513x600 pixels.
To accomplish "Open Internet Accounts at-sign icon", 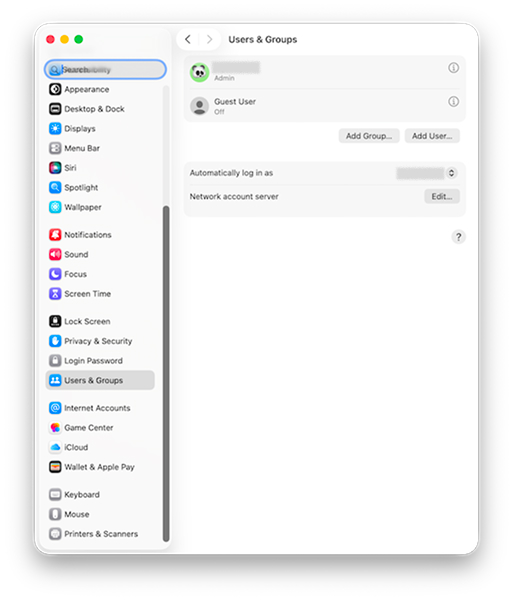I will point(55,408).
